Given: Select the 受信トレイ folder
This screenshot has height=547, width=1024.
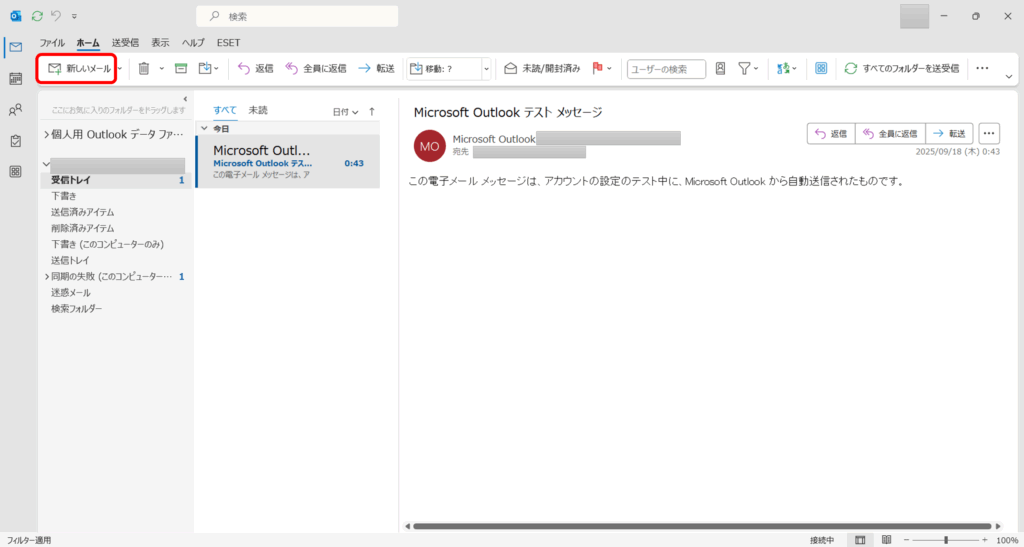Looking at the screenshot, I should [x=116, y=180].
